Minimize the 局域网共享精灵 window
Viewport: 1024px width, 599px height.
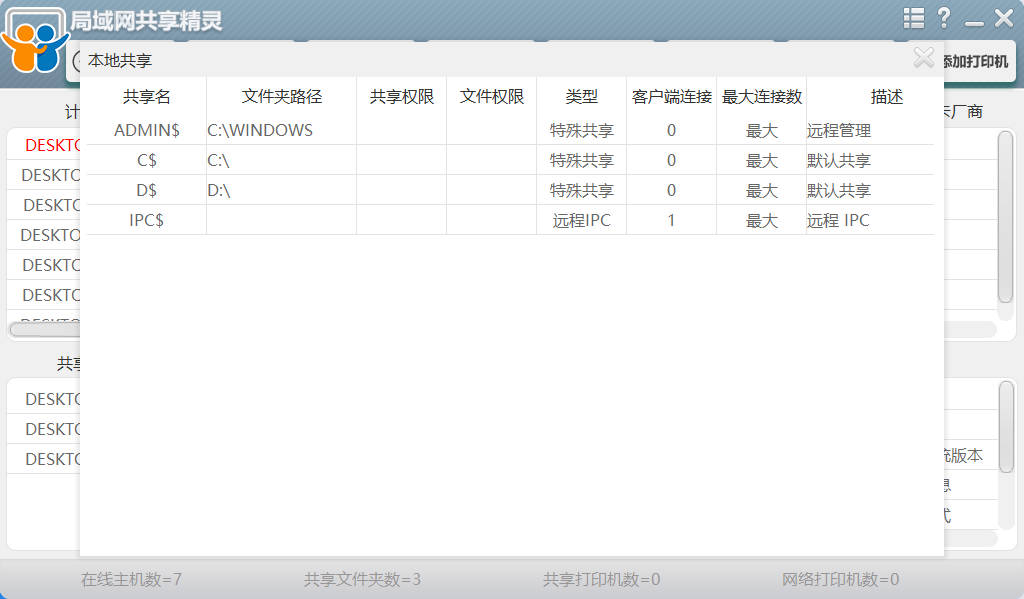[974, 24]
